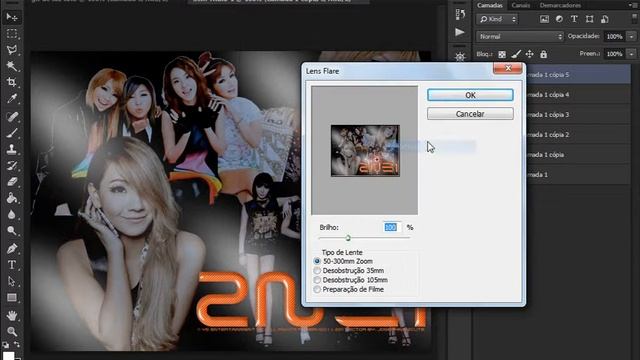Select the Move tool

(x=12, y=17)
